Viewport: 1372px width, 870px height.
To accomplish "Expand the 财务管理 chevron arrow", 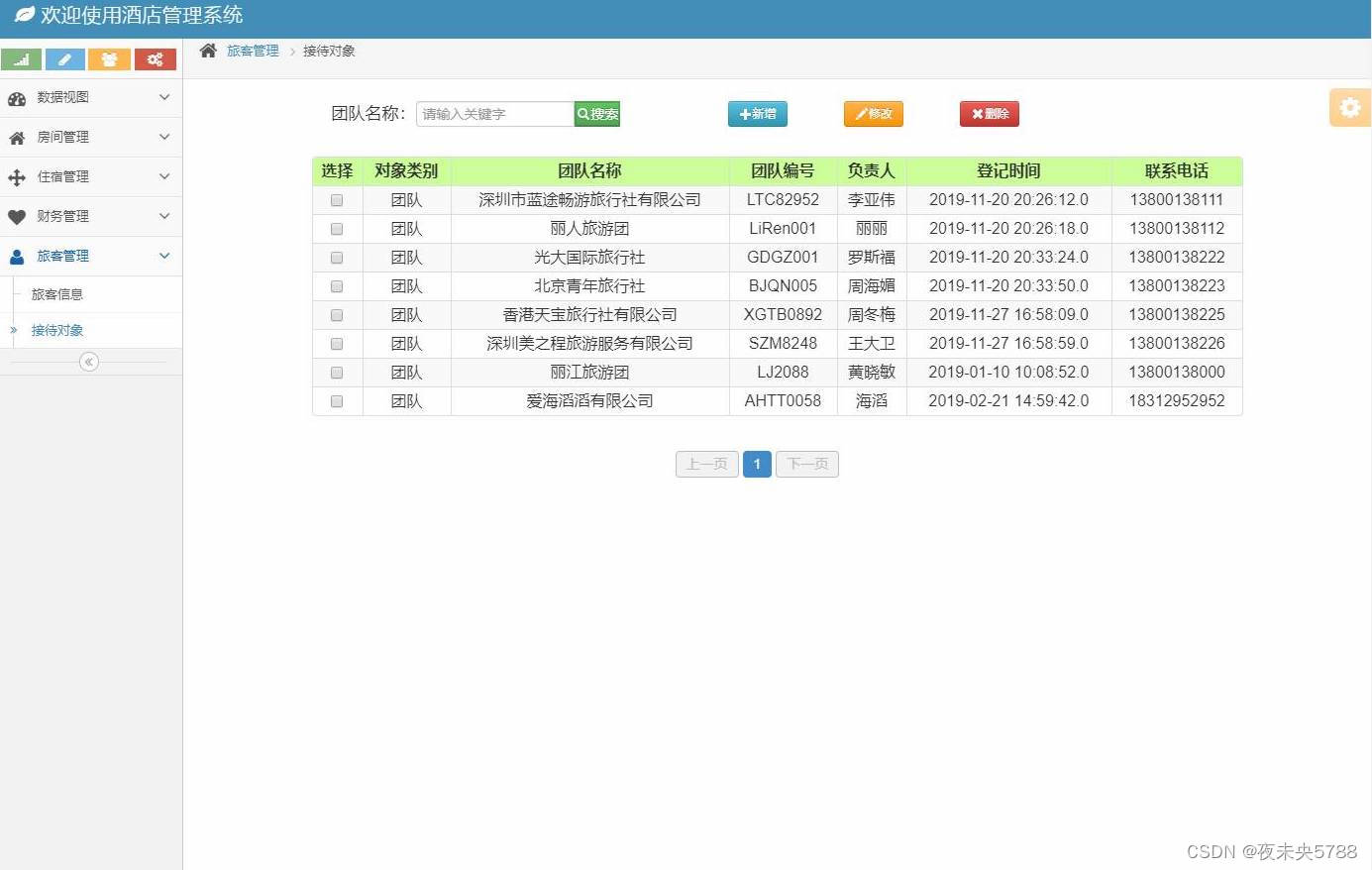I will [x=164, y=216].
